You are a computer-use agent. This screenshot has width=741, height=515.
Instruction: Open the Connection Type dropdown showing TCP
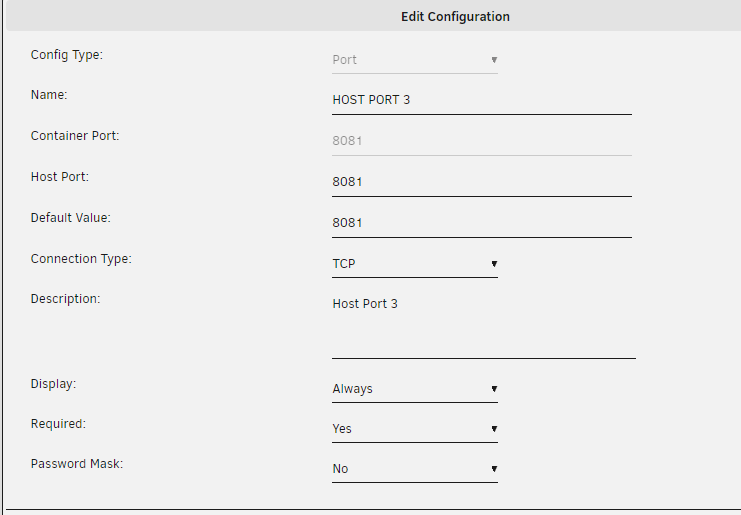point(415,264)
